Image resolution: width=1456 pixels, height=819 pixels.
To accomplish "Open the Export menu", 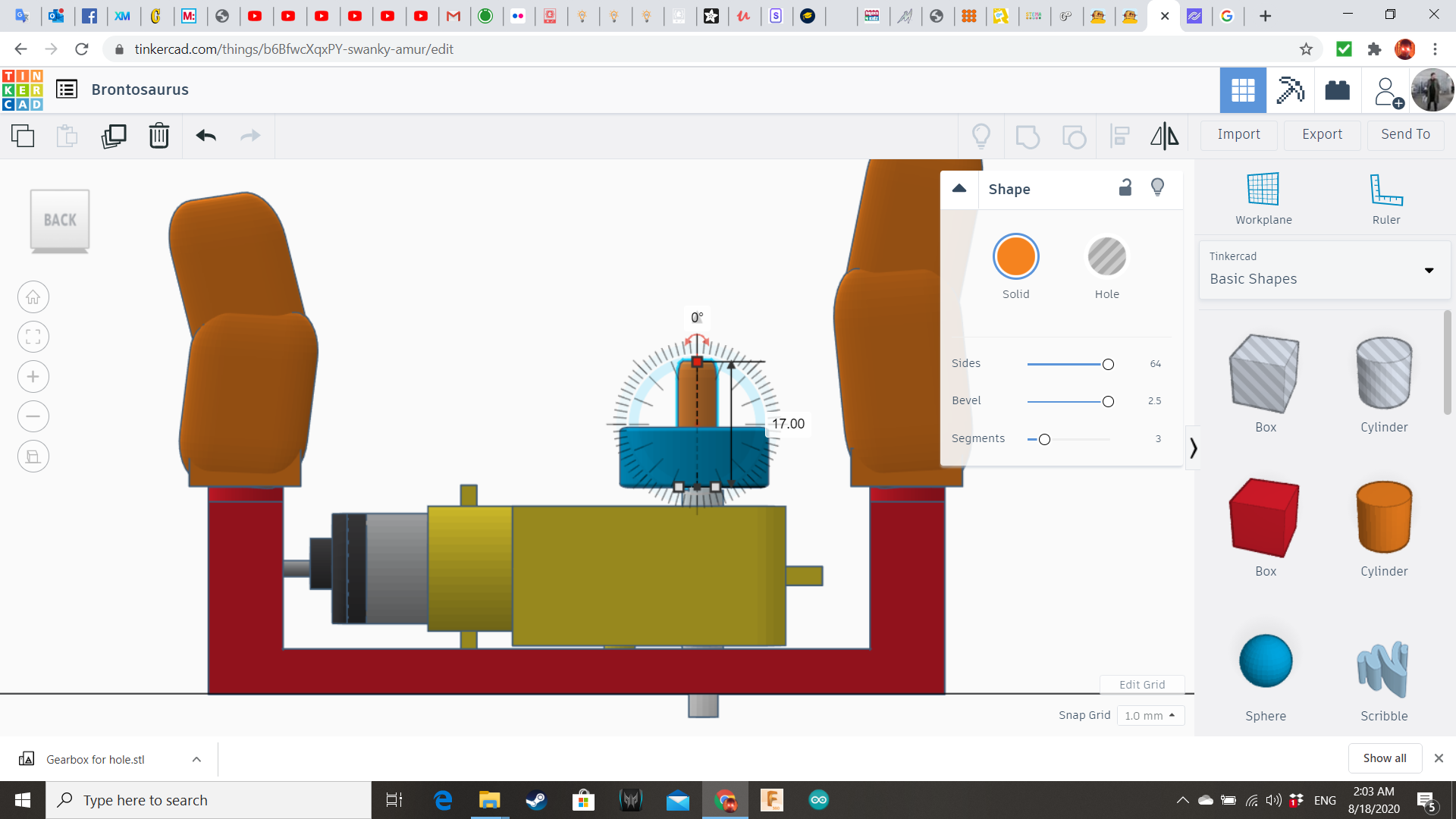I will [1322, 134].
